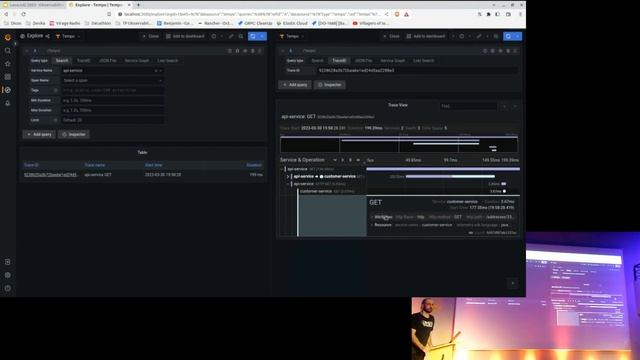Clear the api-service Service Name selection
The width and height of the screenshot is (640, 360).
(156, 71)
